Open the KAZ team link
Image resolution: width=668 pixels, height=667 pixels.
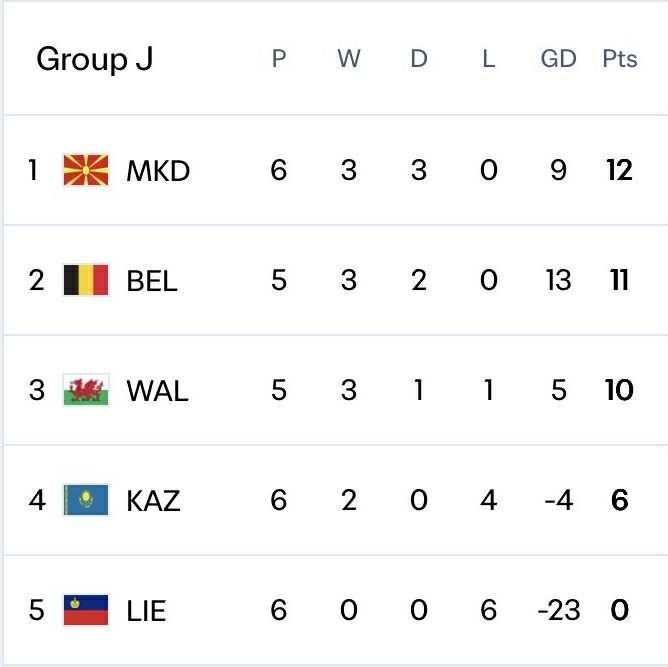pyautogui.click(x=153, y=501)
